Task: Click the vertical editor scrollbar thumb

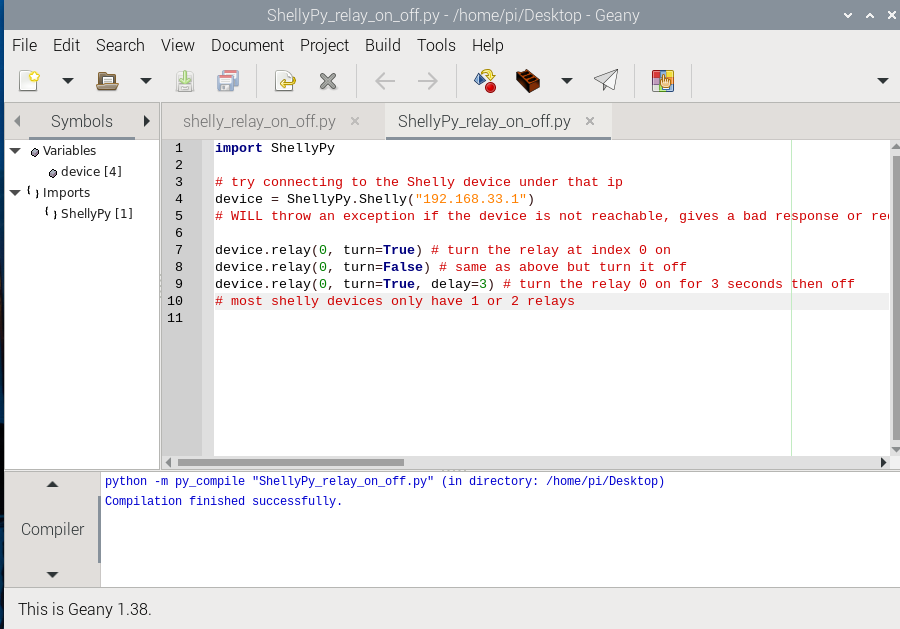Action: coord(896,297)
